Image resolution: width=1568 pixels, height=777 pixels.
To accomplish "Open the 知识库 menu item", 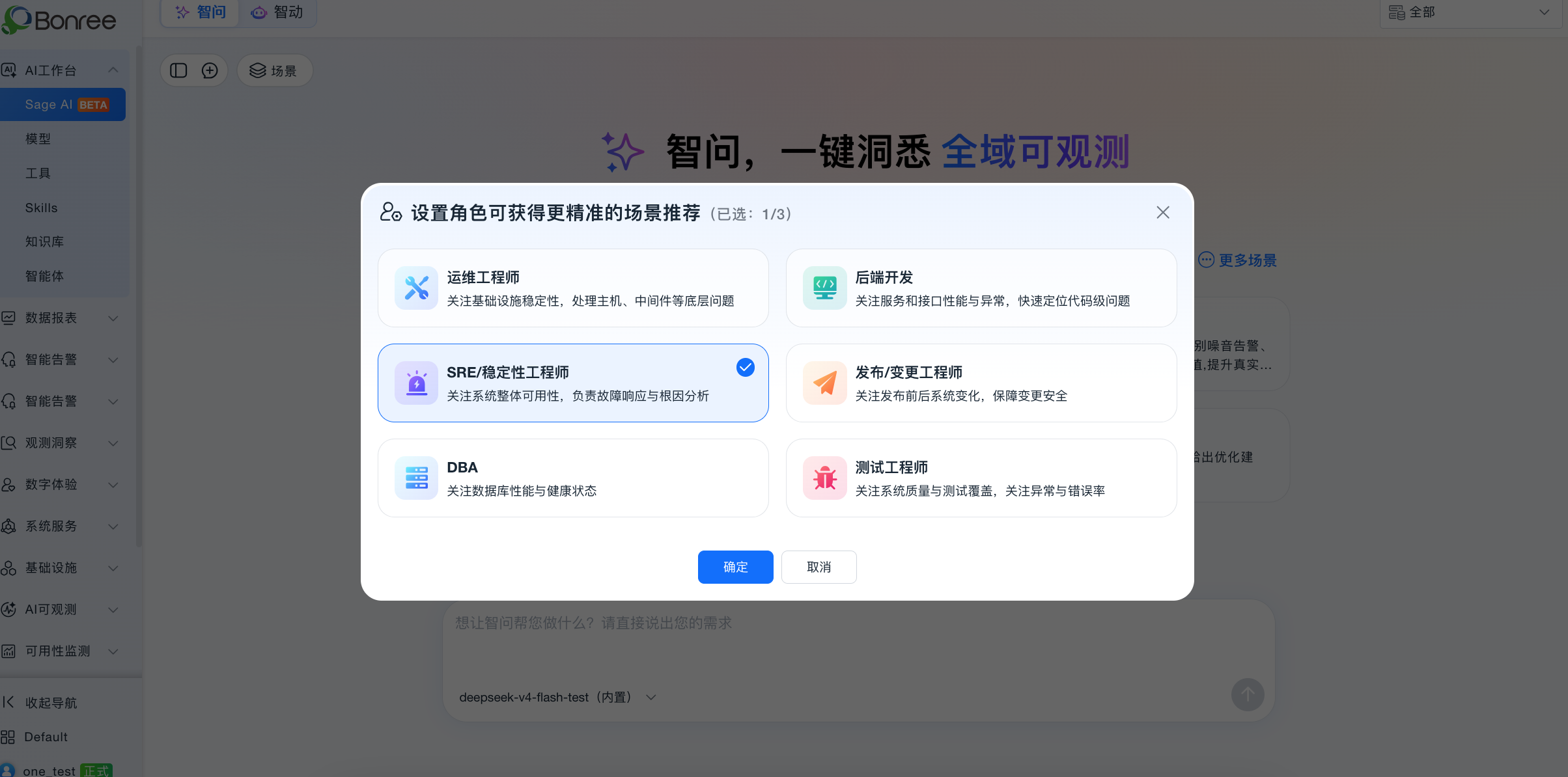I will tap(44, 241).
